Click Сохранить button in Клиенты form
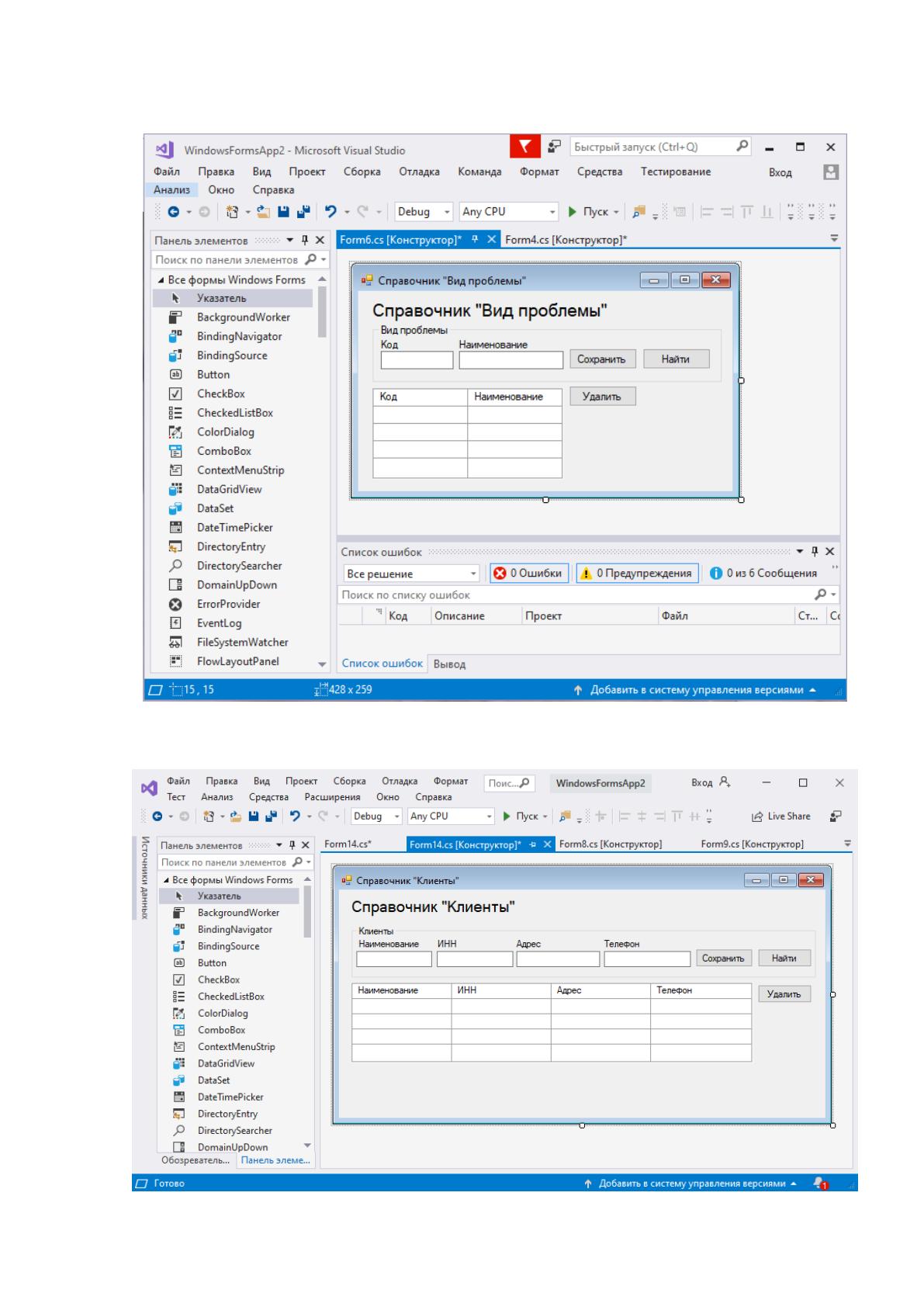Screen dimensions: 924x1307 (723, 959)
